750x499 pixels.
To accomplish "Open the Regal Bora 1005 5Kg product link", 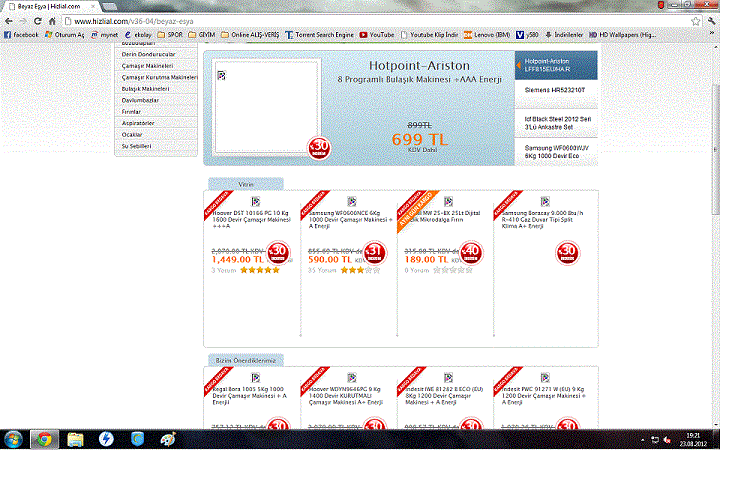I will pos(250,396).
